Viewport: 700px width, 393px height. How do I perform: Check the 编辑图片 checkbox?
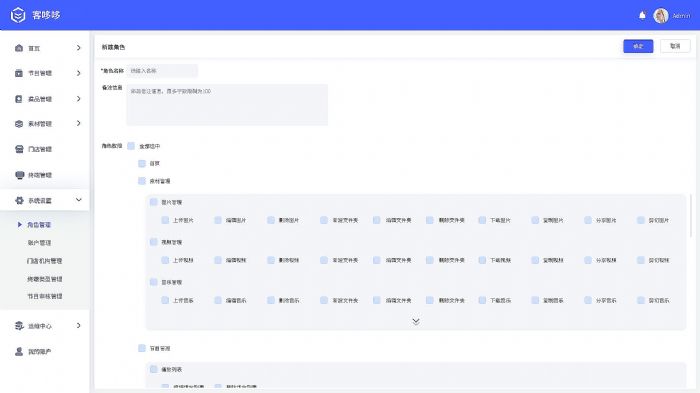coord(218,220)
